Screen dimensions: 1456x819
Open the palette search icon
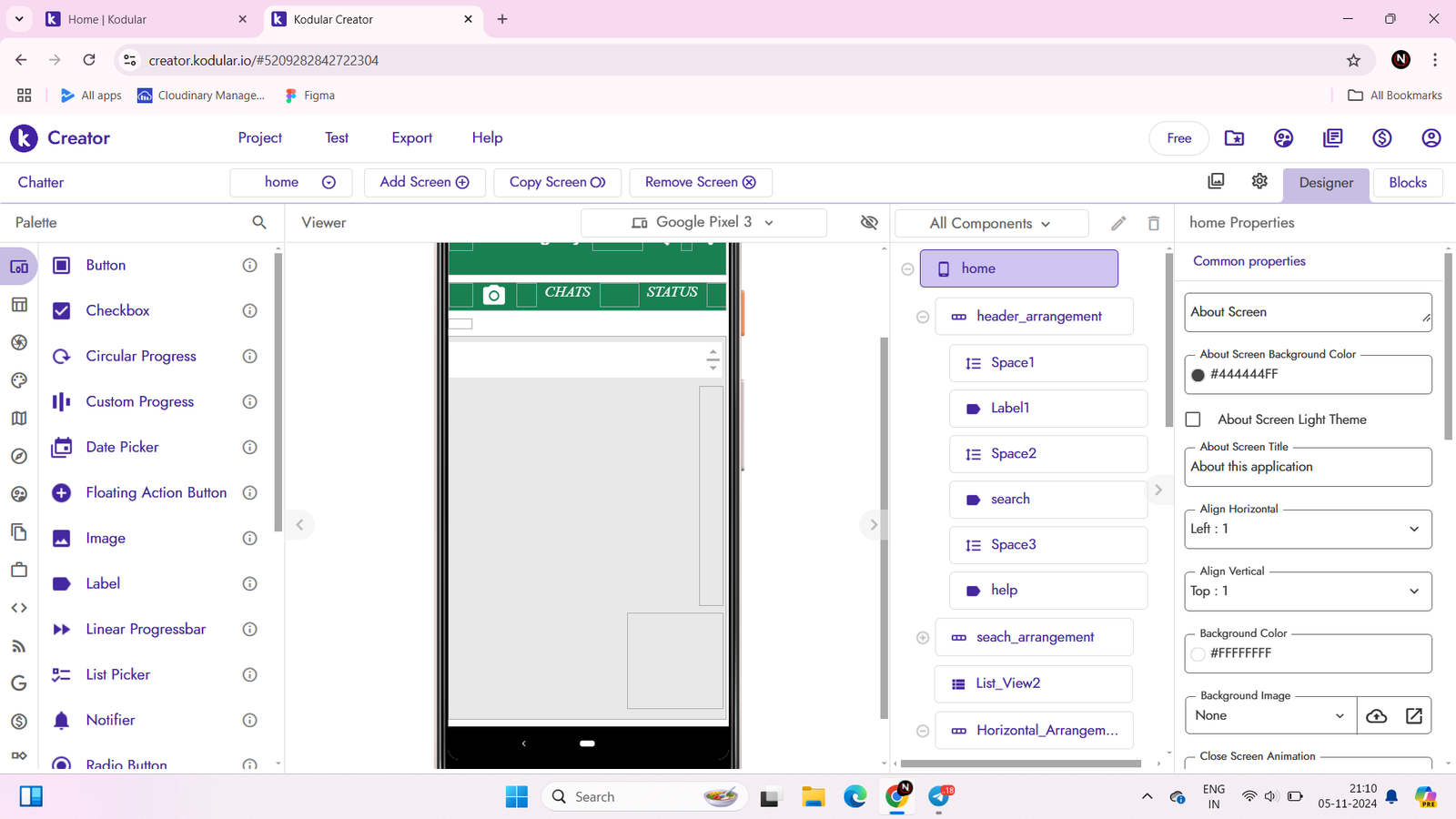coord(259,222)
